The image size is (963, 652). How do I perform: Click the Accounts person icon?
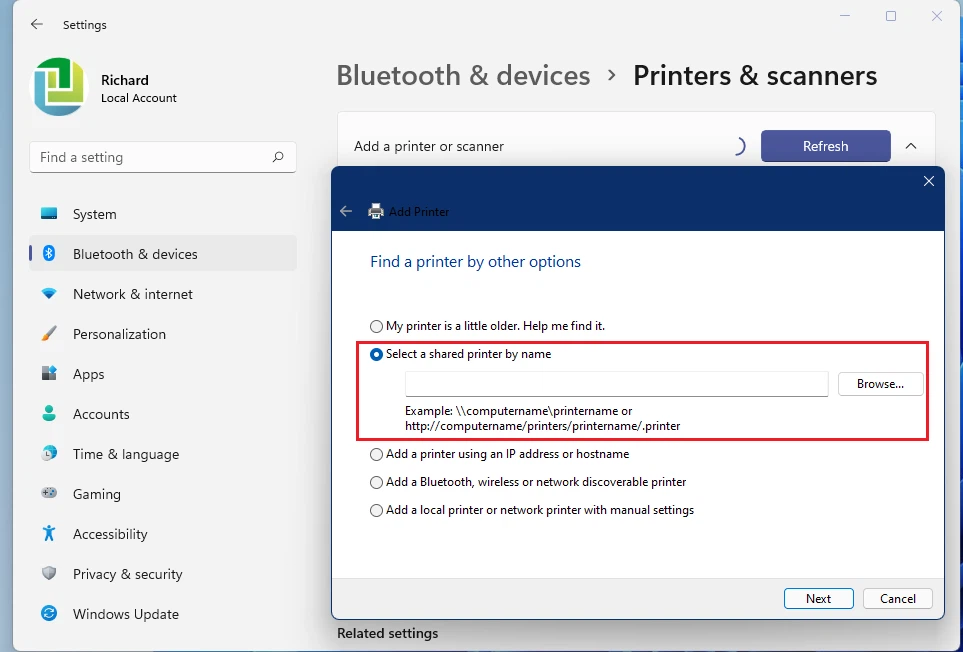(49, 414)
